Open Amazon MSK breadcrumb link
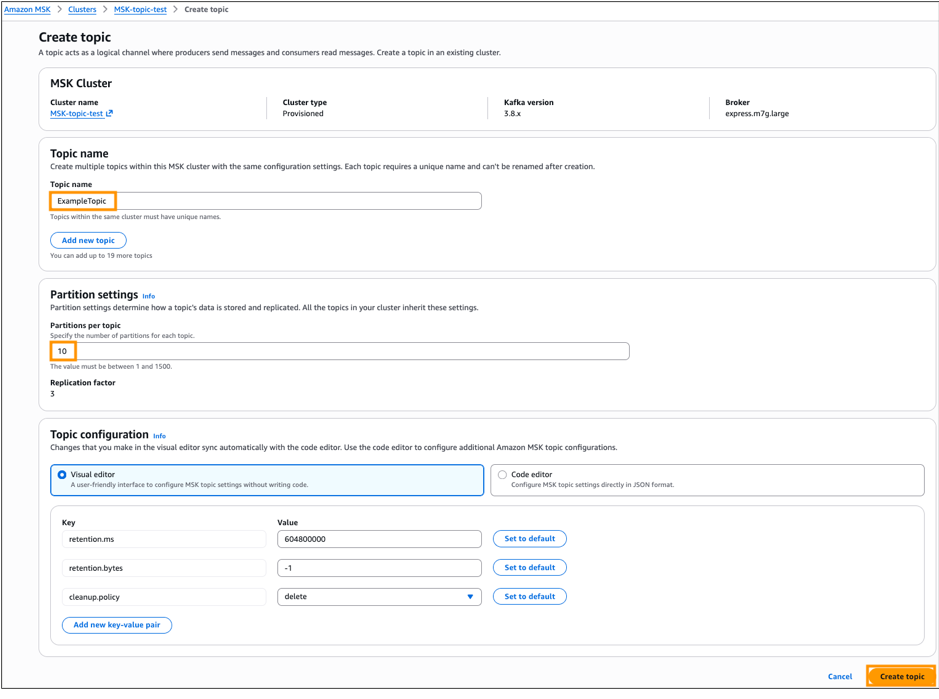Viewport: 939px width, 699px height. click(27, 9)
